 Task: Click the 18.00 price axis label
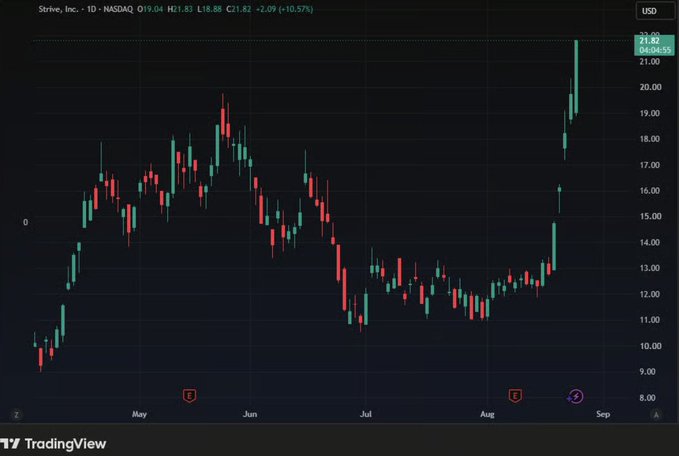coord(650,139)
